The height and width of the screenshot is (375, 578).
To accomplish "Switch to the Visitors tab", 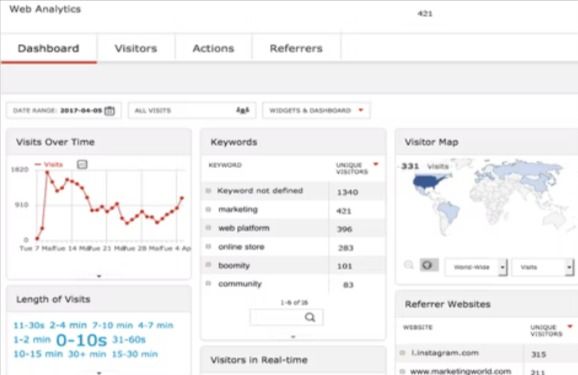I will [x=136, y=48].
